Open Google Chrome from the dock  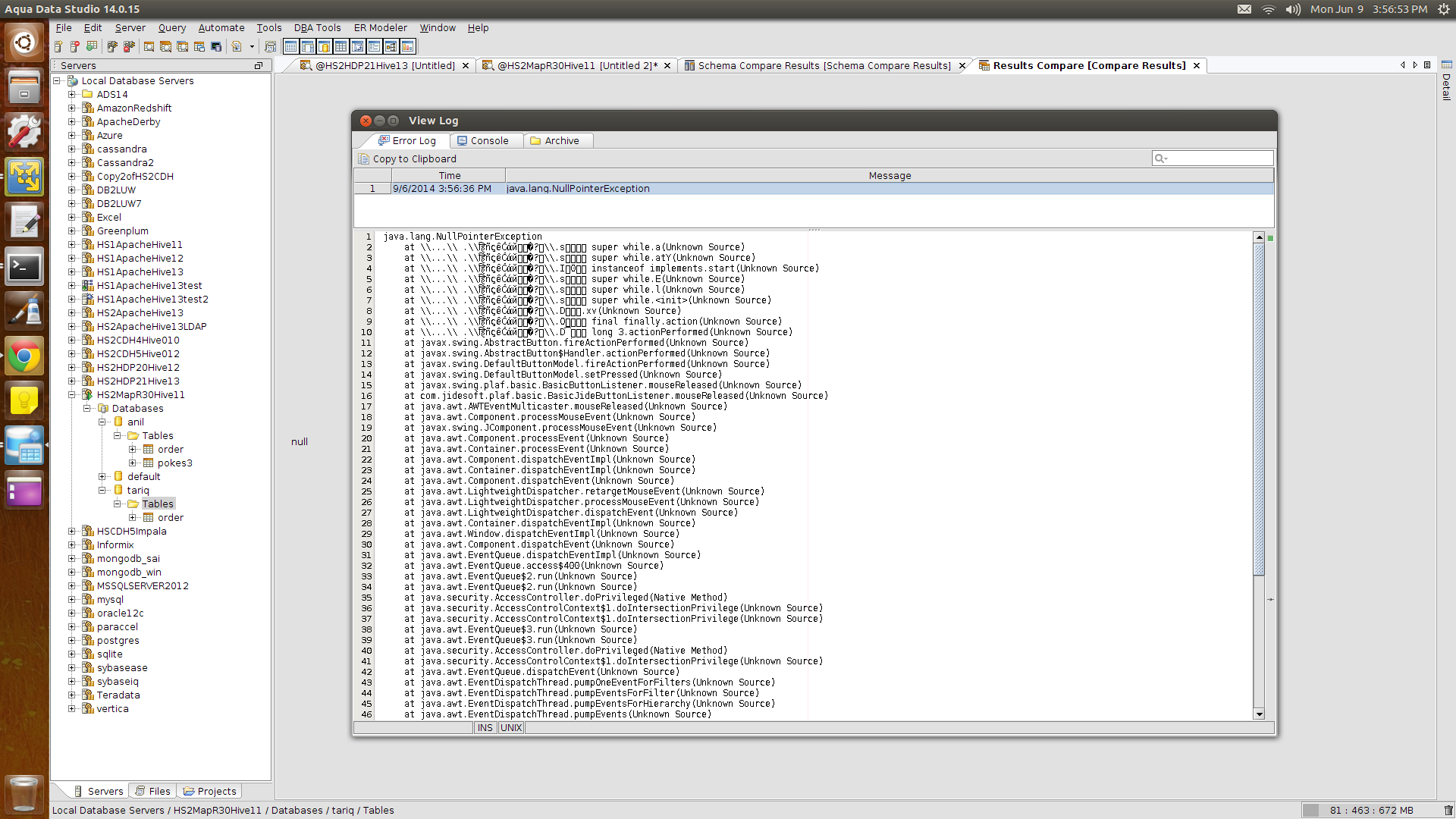(x=24, y=356)
